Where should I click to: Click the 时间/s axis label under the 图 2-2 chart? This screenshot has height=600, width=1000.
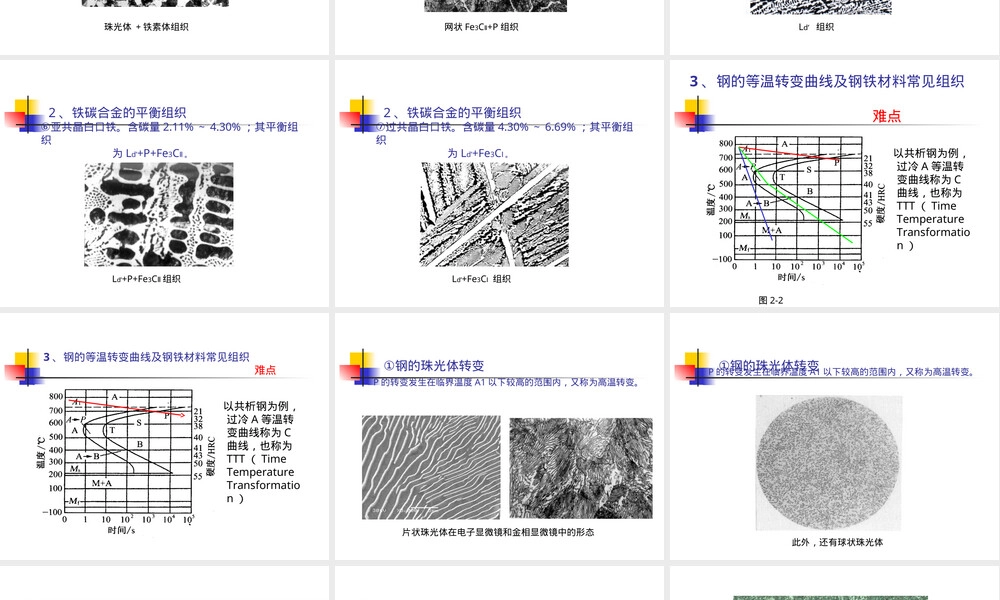[791, 277]
